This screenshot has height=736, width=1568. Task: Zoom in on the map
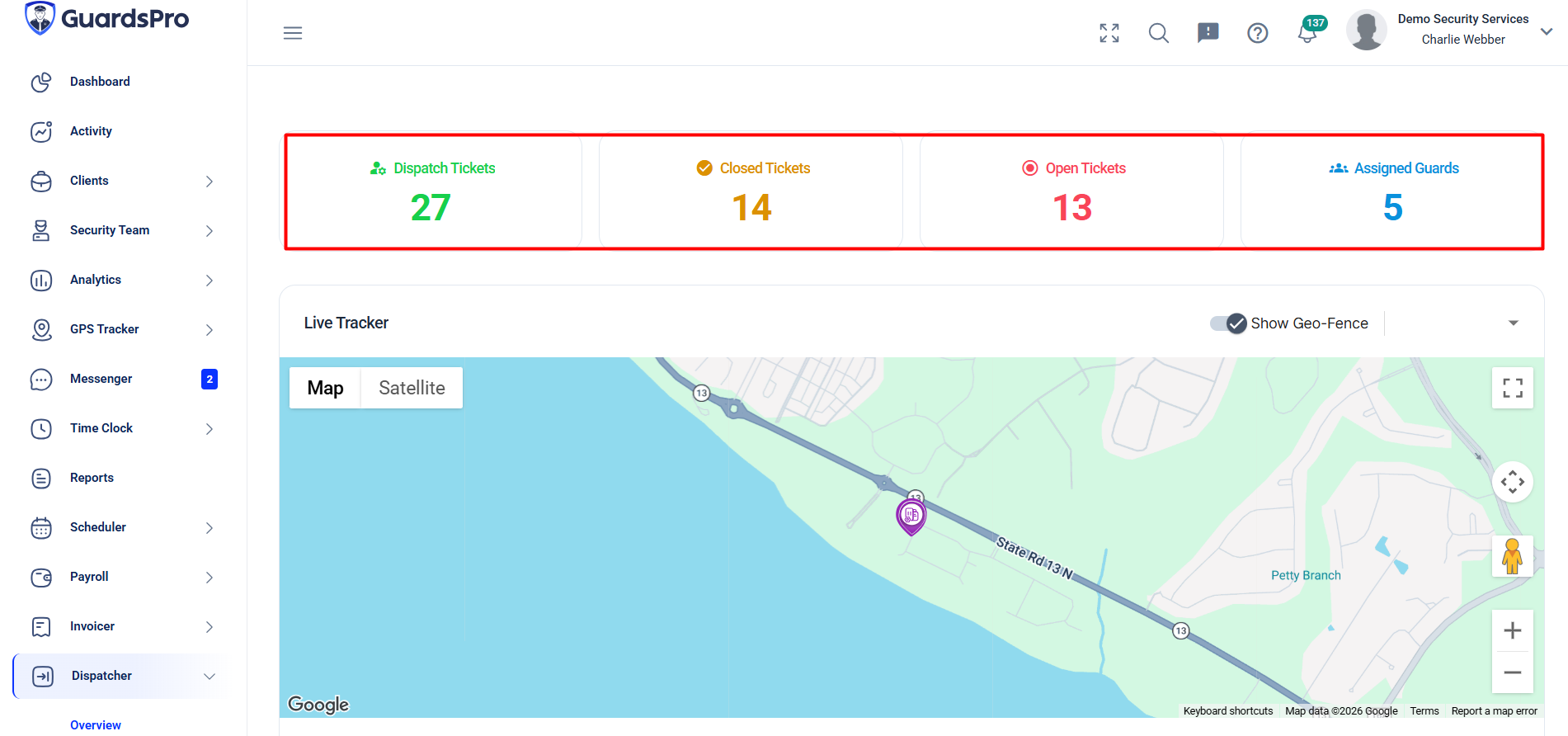(x=1512, y=631)
